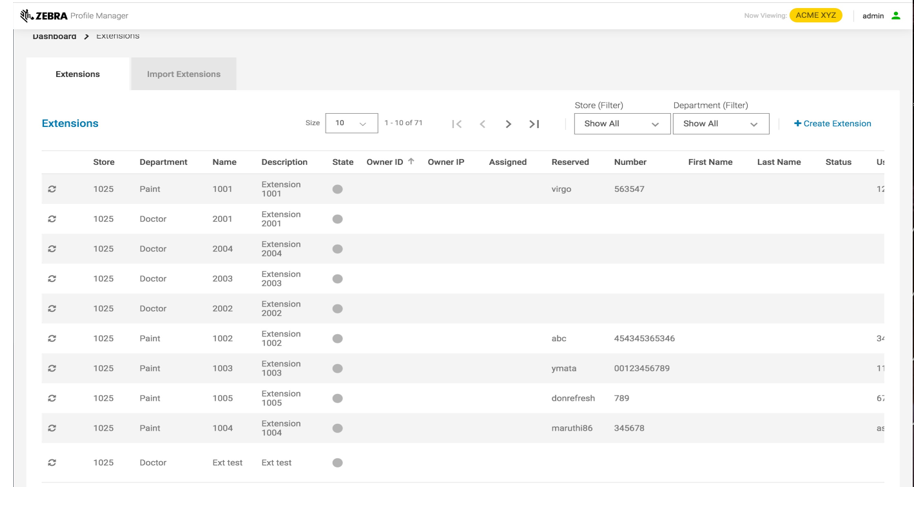Click the refresh icon for Ext test row
The image size is (917, 507).
point(52,462)
